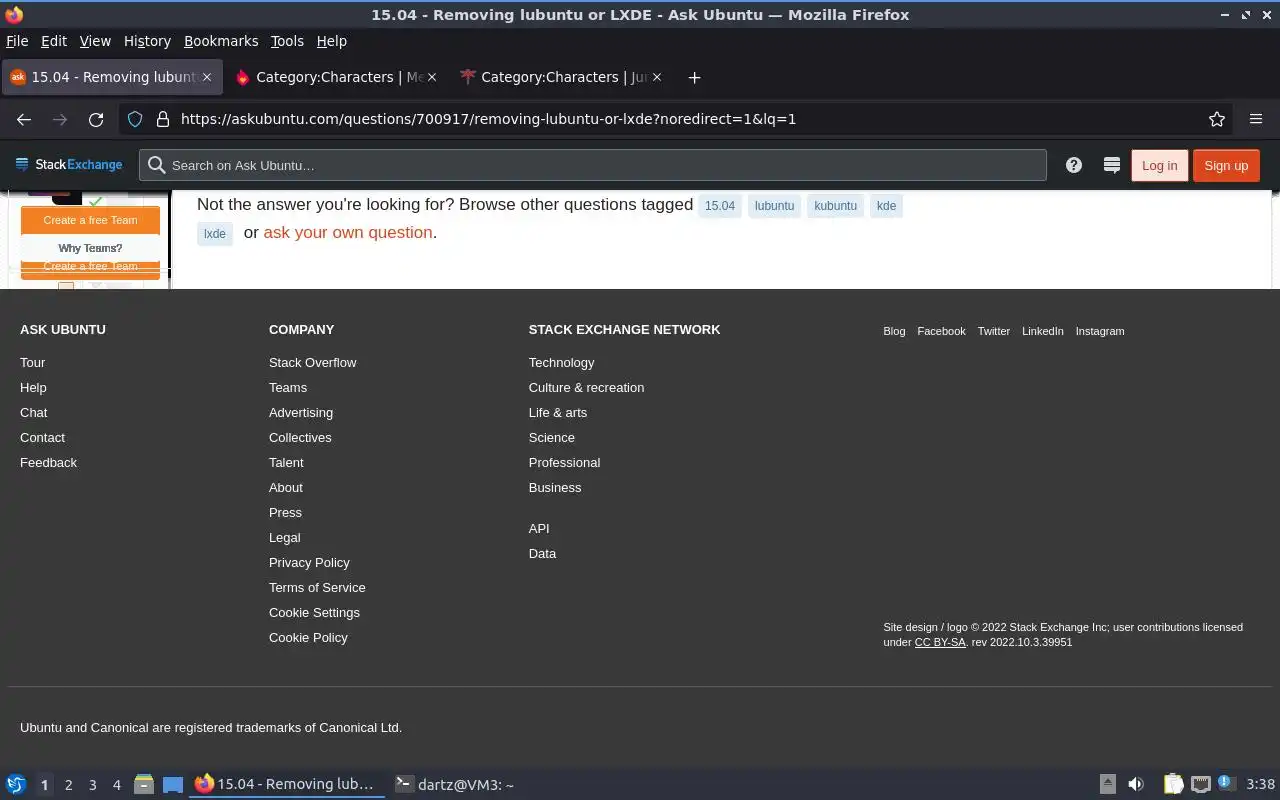Open the Data footer link

tap(542, 553)
